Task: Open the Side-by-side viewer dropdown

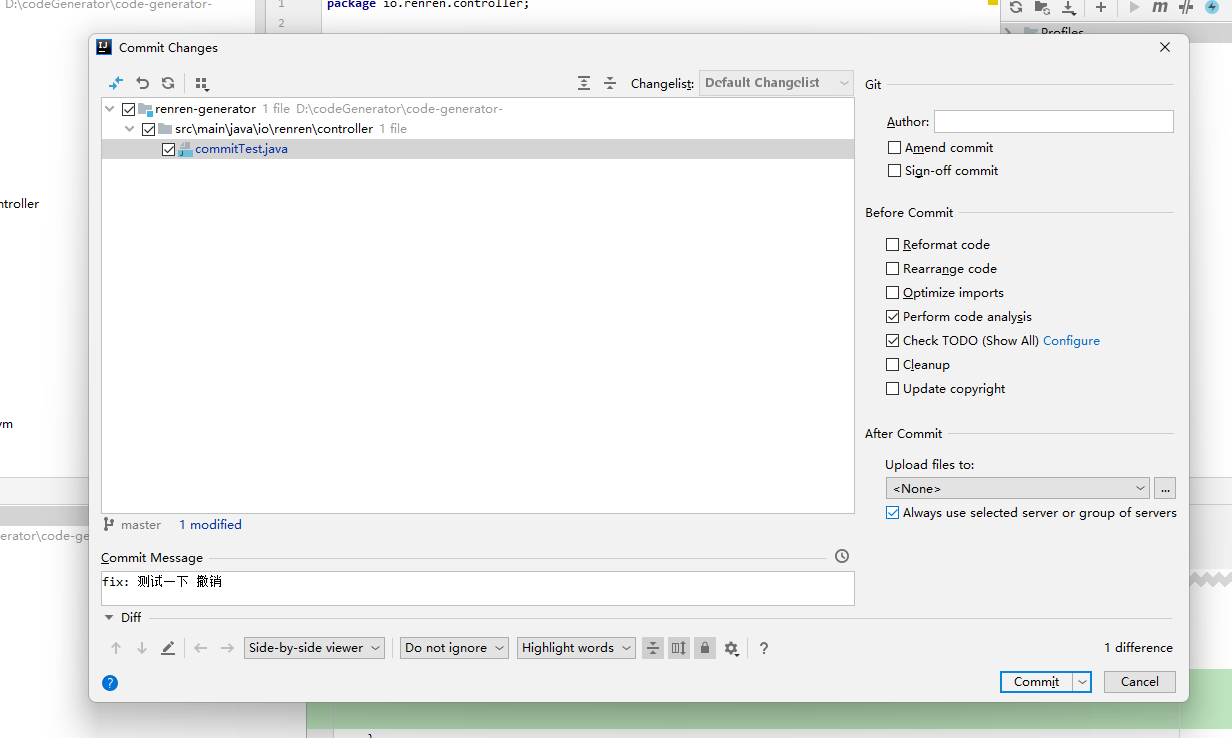Action: point(314,648)
